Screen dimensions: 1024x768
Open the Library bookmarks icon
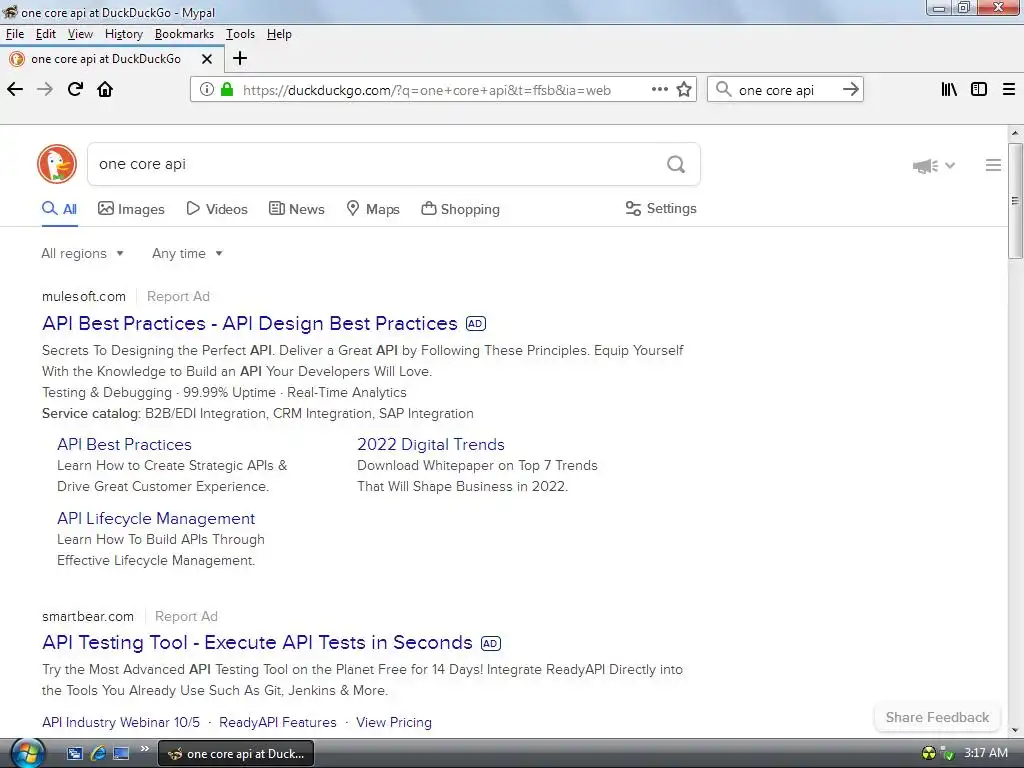pyautogui.click(x=949, y=89)
